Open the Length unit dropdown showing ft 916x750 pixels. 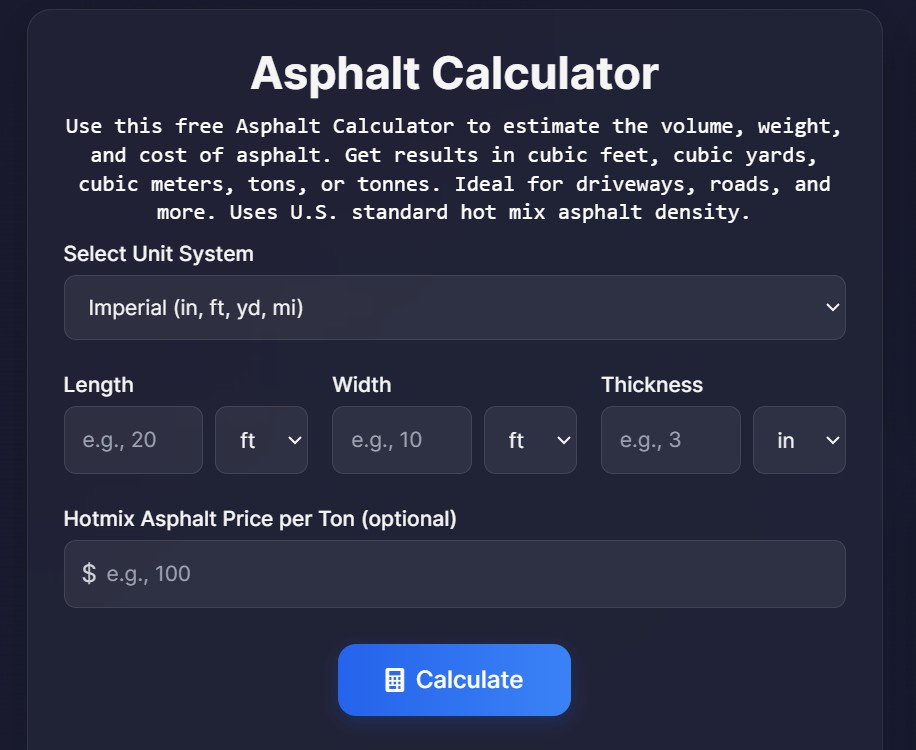coord(261,440)
